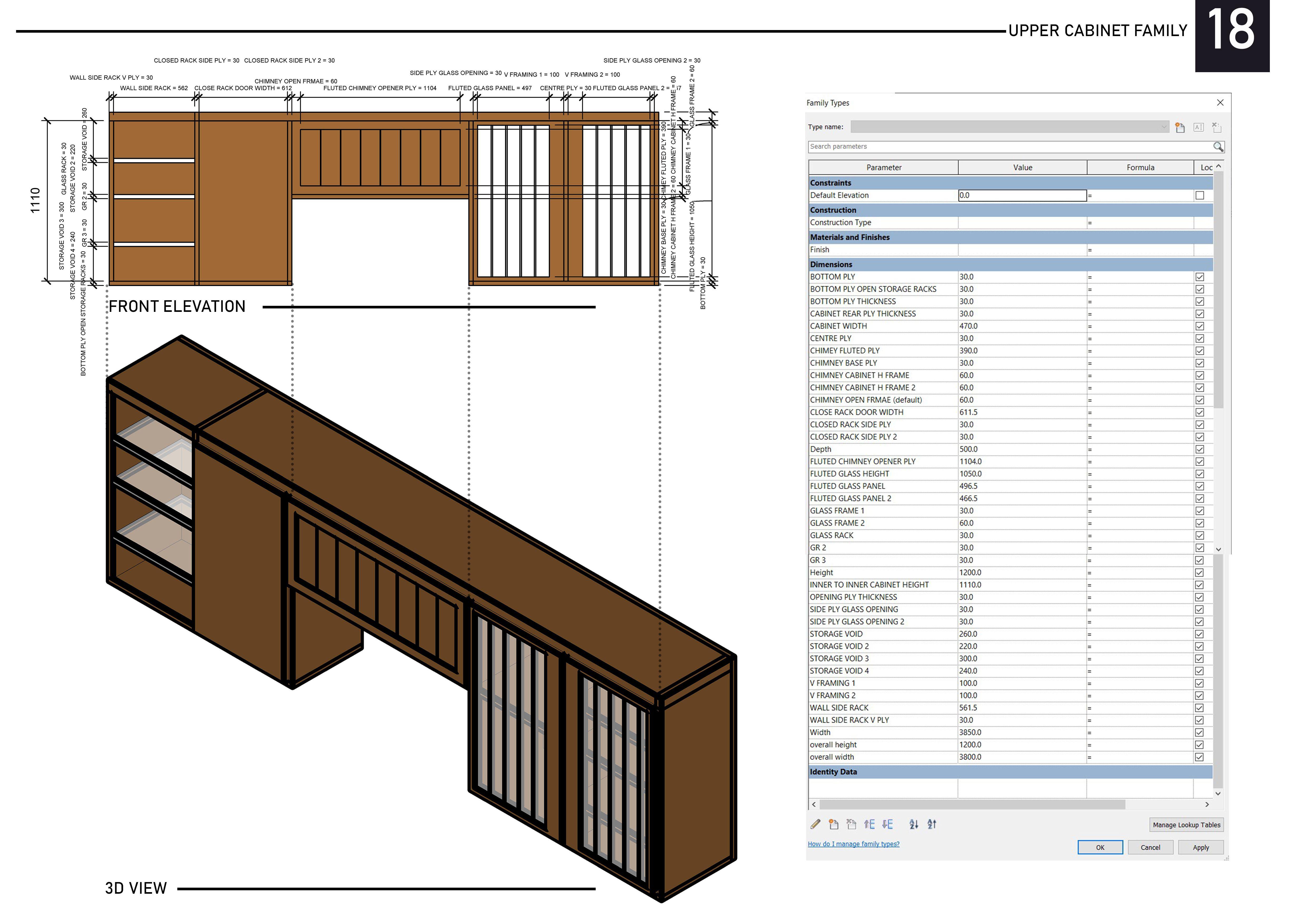Viewport: 1307px width, 924px height.
Task: Click the Edit Parameter pencil icon
Action: (815, 824)
